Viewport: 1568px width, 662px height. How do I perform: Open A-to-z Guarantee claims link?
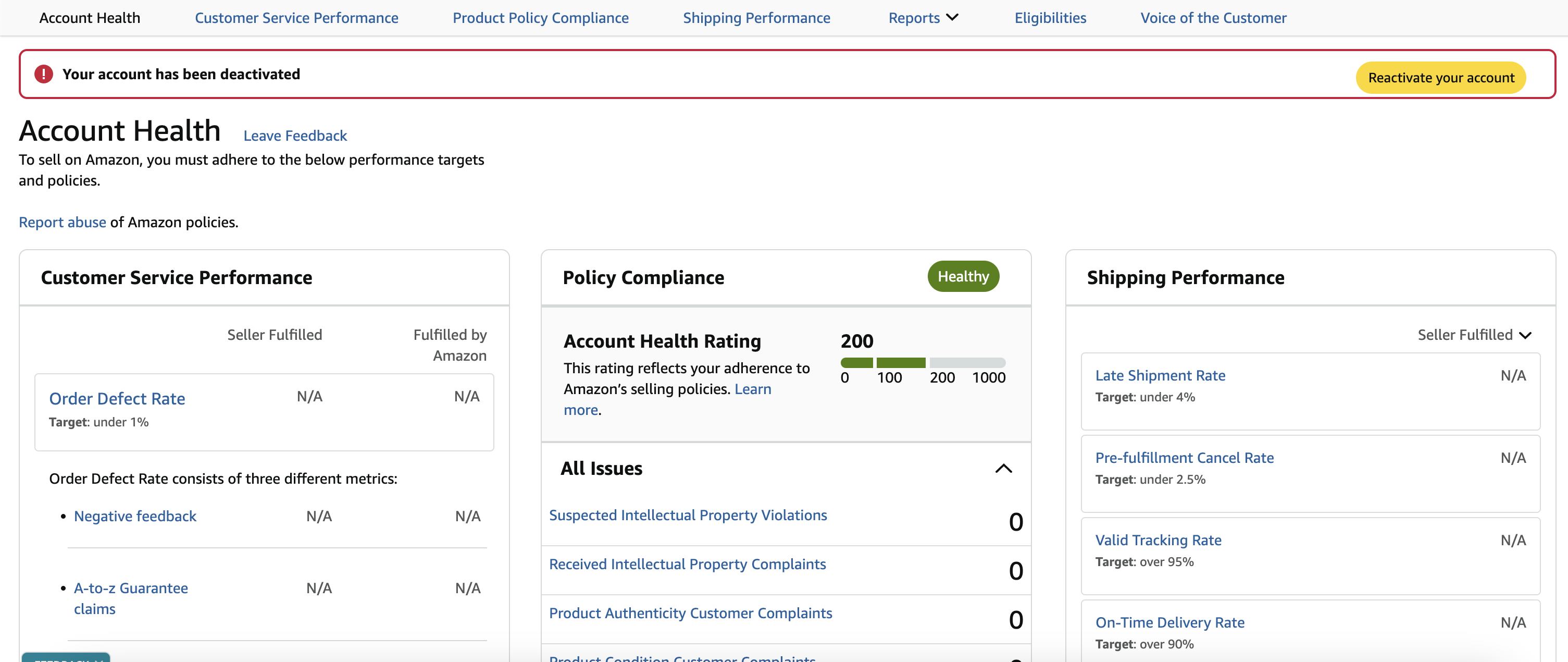coord(130,598)
